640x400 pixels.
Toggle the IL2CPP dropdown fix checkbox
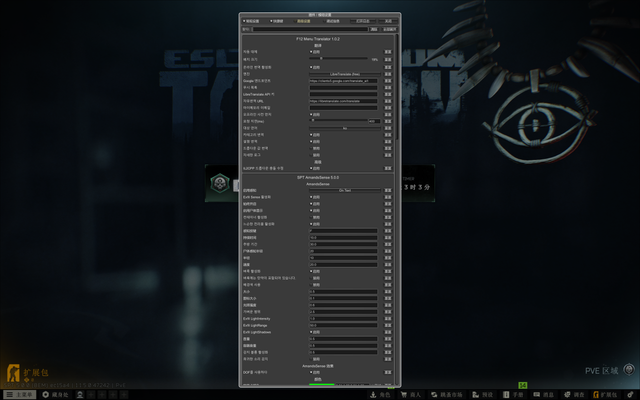311,168
